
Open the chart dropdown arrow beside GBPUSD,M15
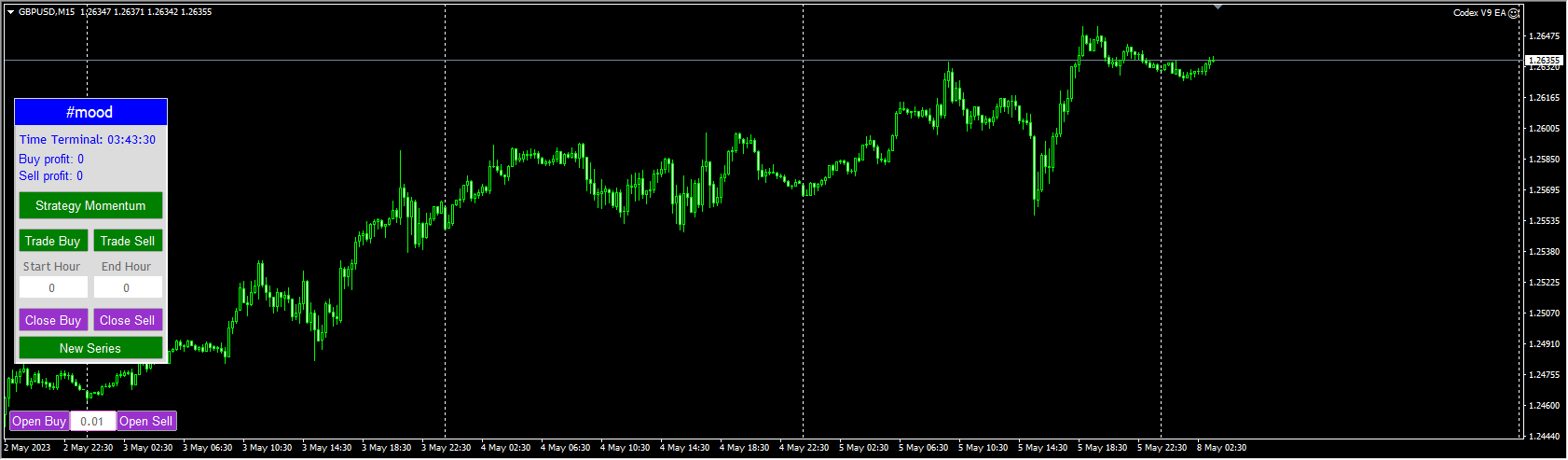click(10, 12)
